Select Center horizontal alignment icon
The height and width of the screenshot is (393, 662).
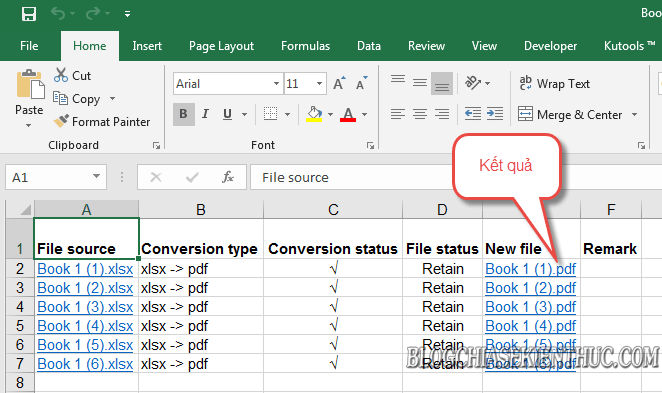[x=420, y=114]
